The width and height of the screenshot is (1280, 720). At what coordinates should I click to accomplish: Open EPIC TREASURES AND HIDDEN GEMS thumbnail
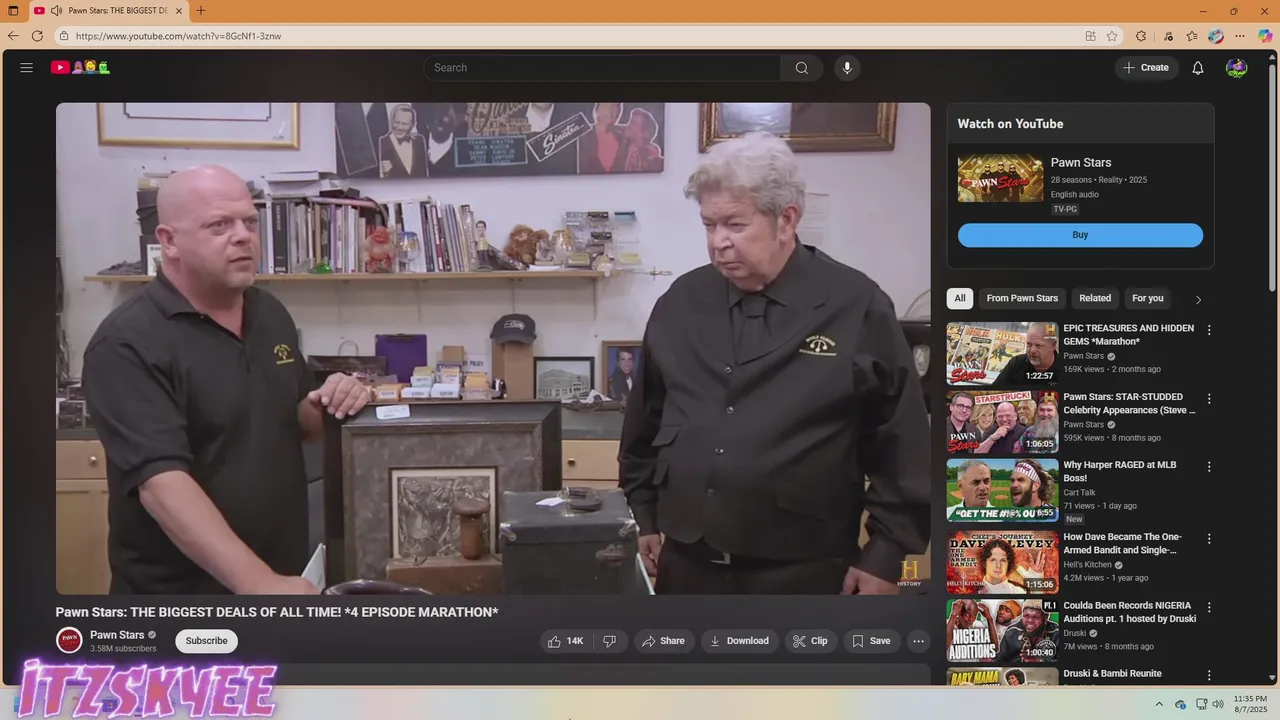coord(1002,354)
